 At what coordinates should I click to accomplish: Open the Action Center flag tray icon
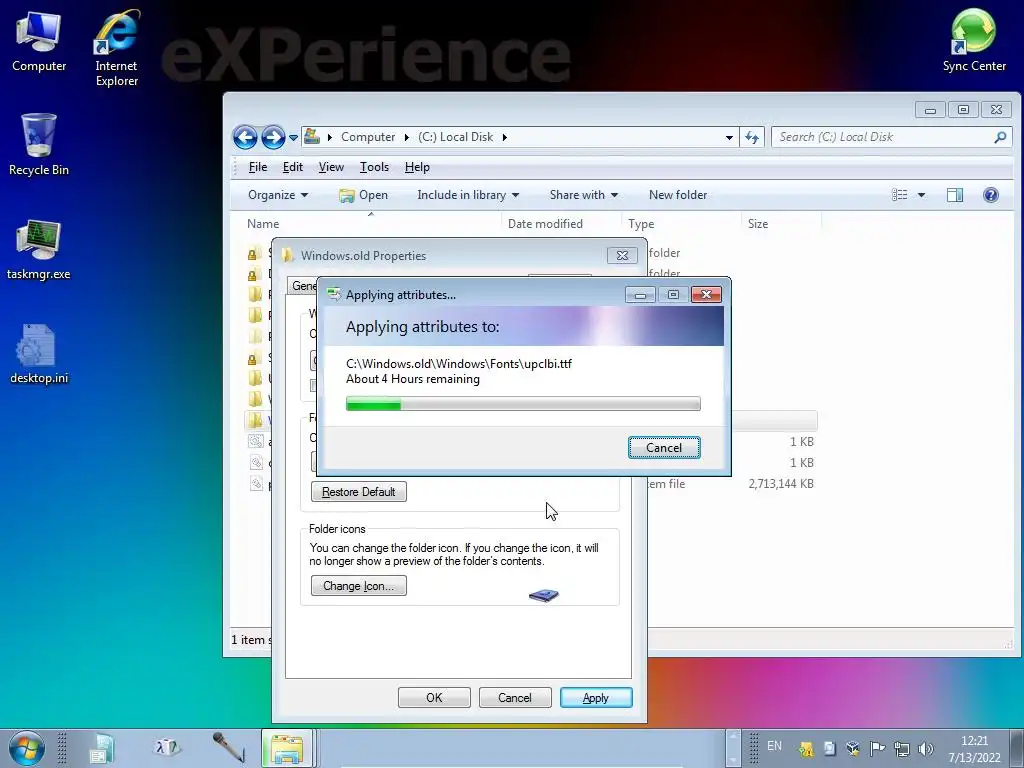coord(878,748)
